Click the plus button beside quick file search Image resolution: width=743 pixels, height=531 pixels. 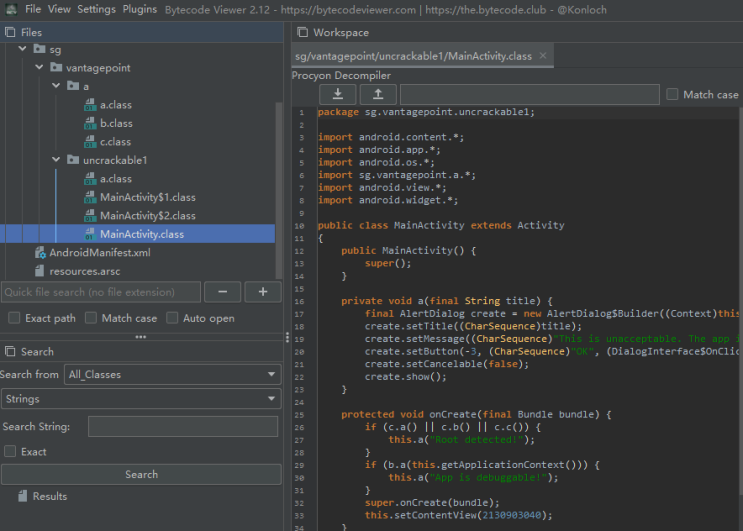coord(263,292)
